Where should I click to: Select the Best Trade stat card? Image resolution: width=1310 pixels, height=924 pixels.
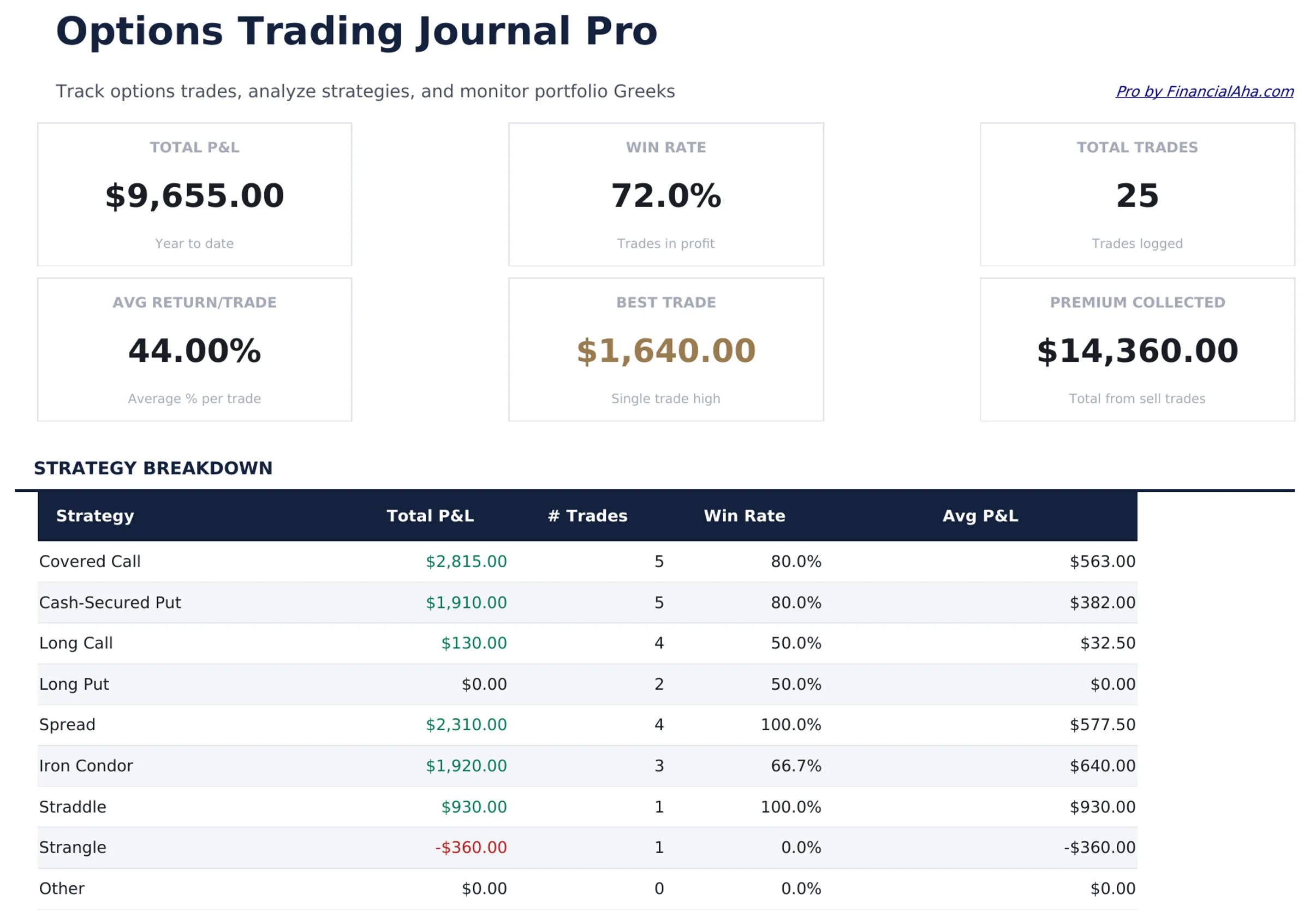[x=665, y=349]
